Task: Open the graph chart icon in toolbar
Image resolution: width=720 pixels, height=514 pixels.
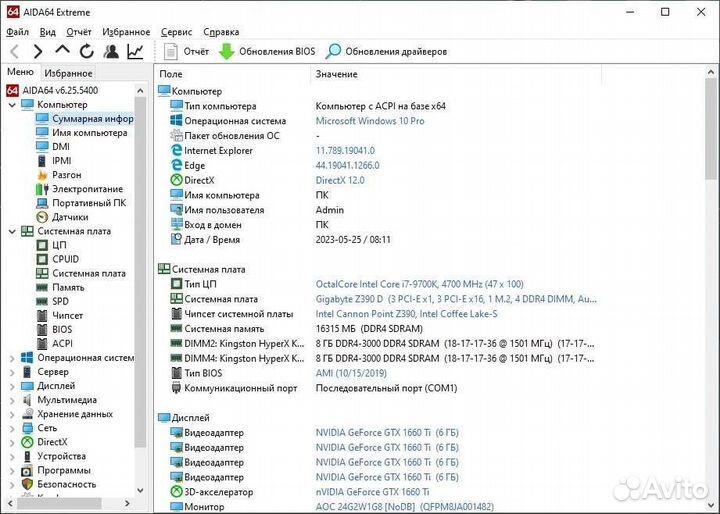Action: (136, 51)
